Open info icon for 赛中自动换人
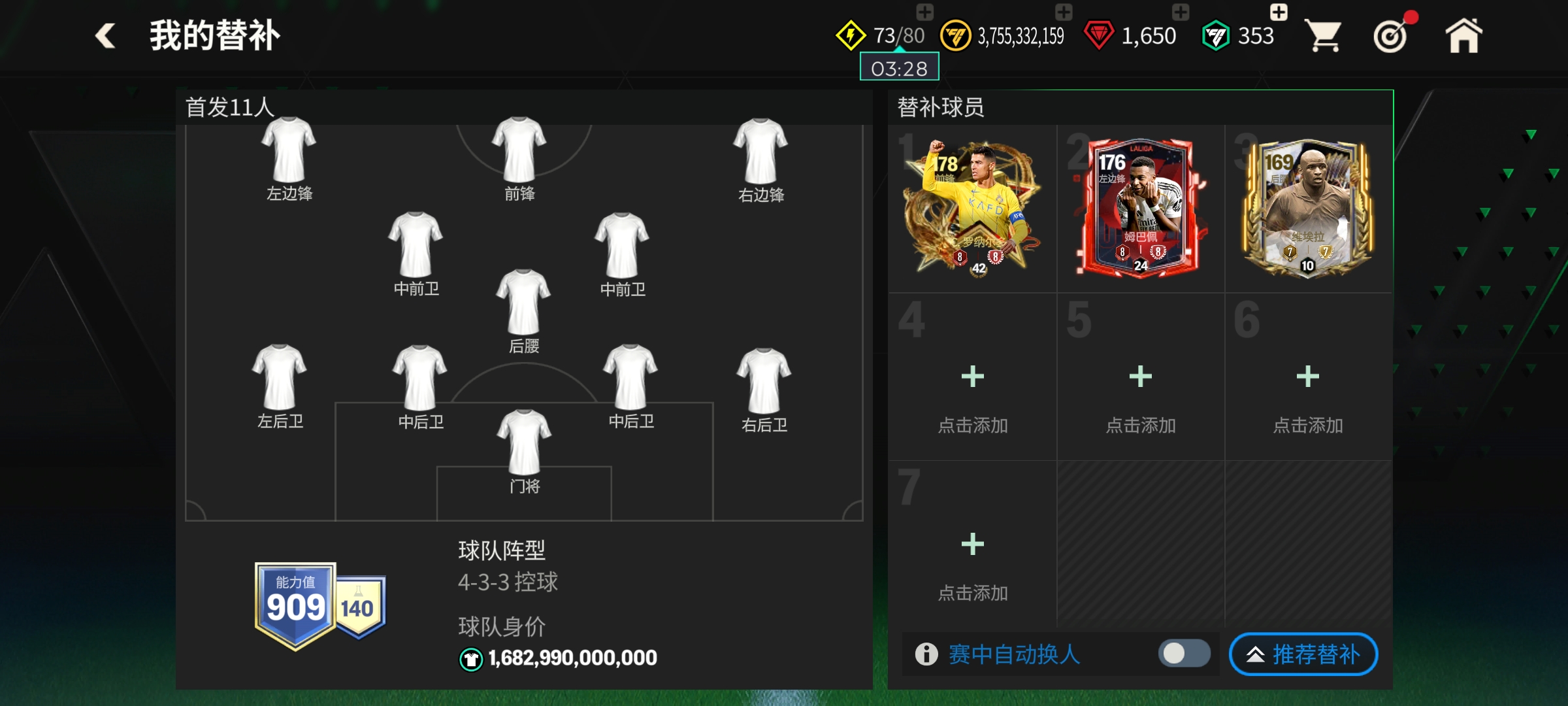1568x706 pixels. pyautogui.click(x=926, y=654)
